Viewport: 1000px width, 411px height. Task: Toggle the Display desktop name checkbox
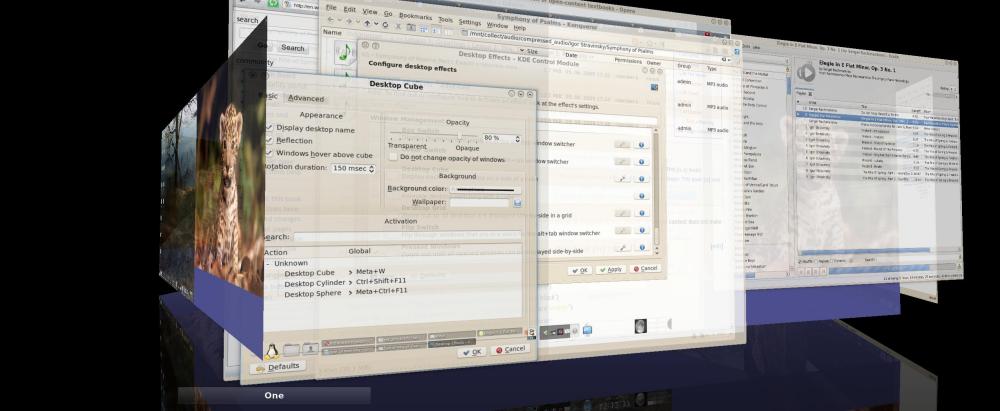(x=270, y=128)
